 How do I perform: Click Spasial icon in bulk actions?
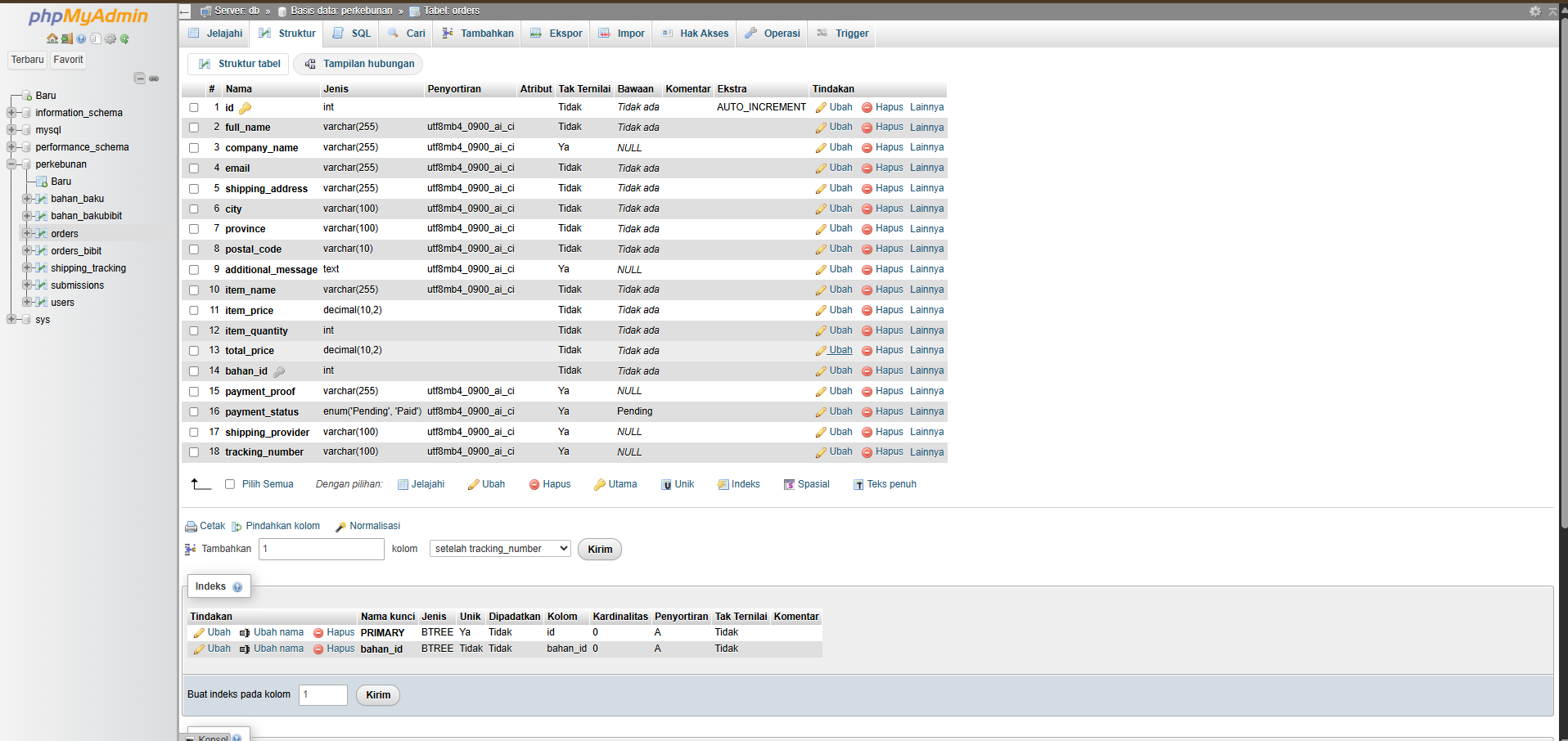(789, 485)
